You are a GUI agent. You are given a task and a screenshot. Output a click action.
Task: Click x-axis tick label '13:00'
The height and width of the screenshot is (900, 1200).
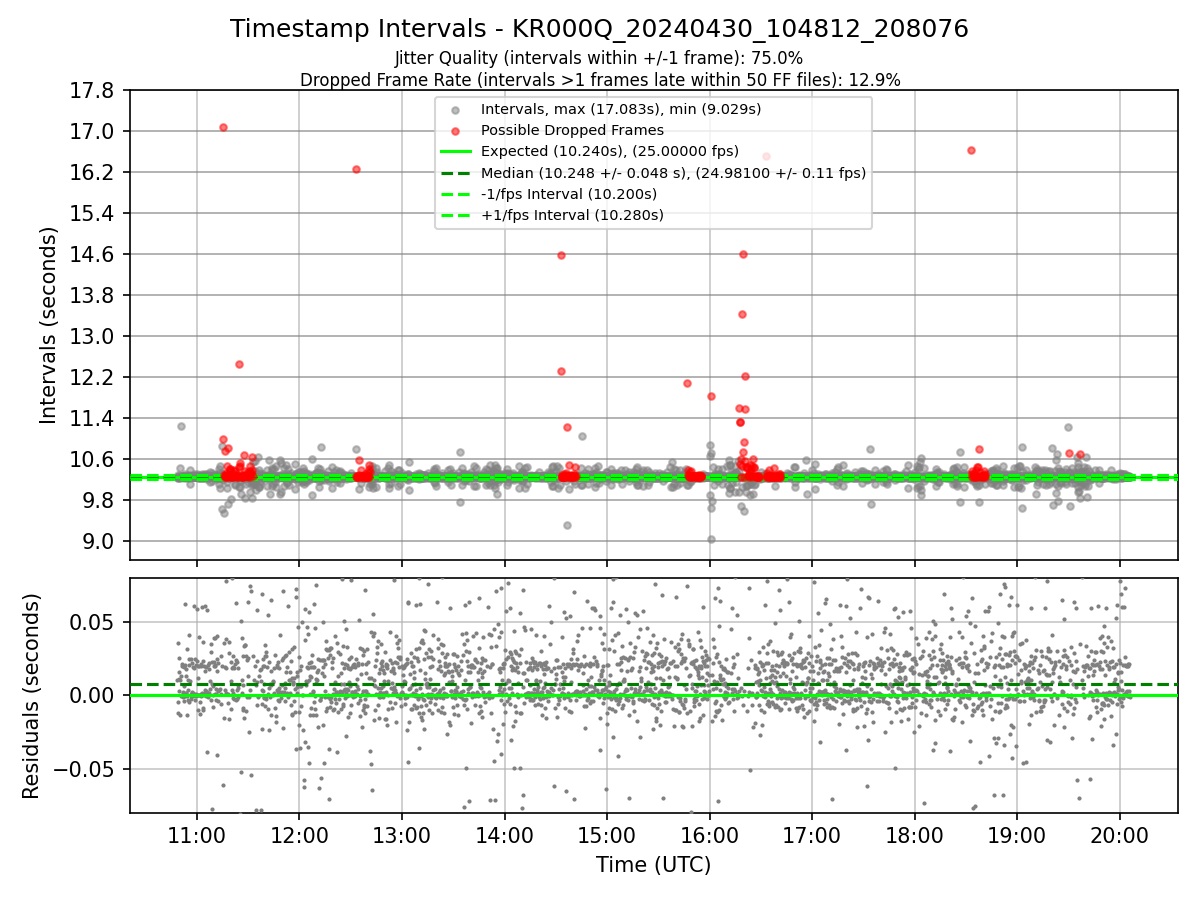pos(401,835)
